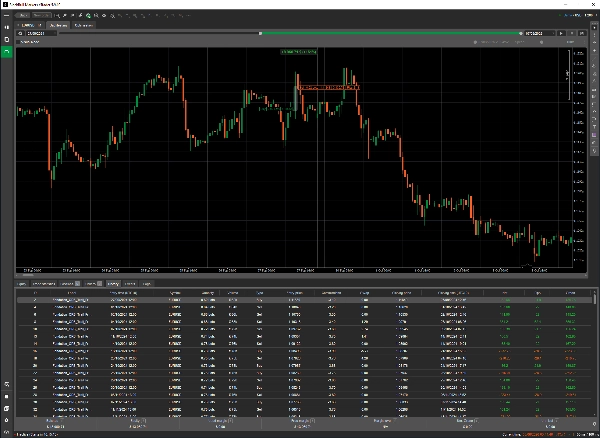
Task: Click the purple icon in right drawing toolbar
Action: [x=594, y=135]
